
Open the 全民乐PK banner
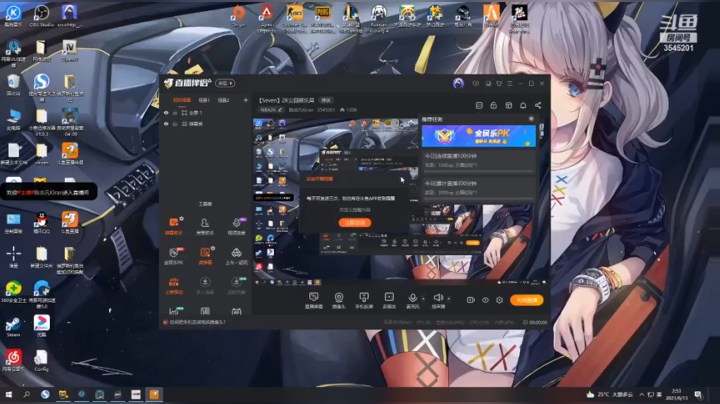point(478,136)
